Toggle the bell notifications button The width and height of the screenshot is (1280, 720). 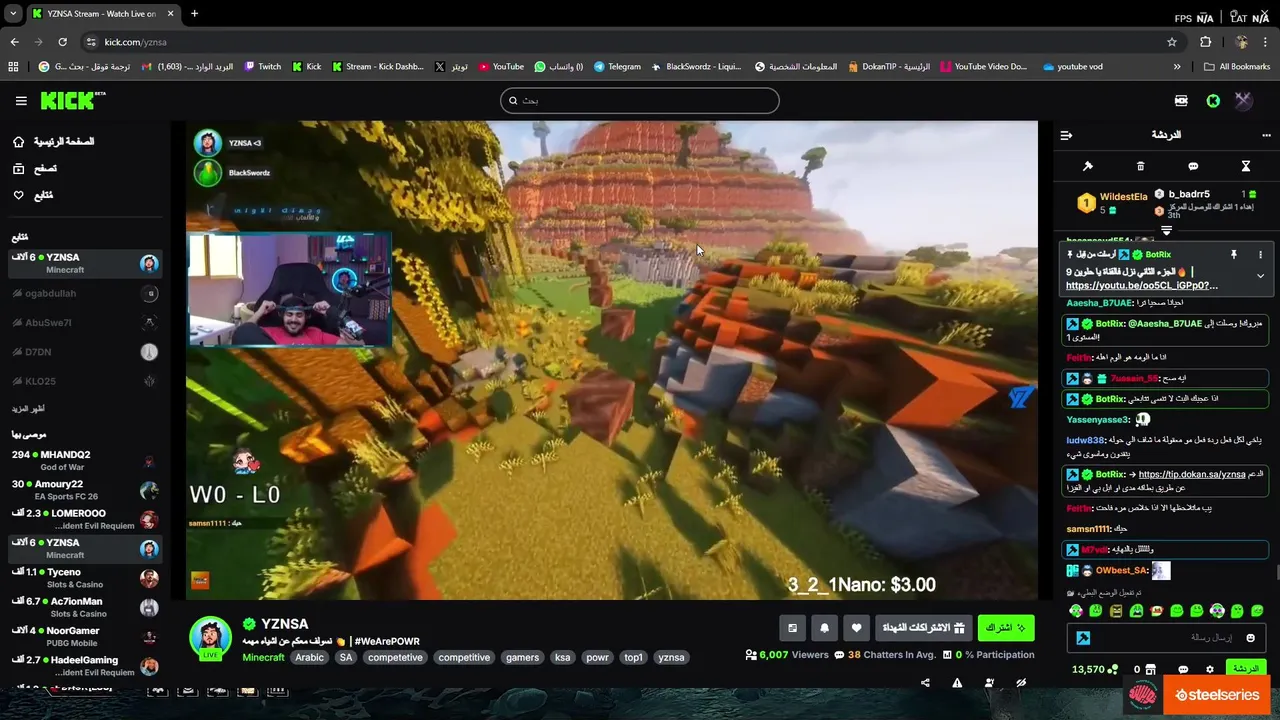824,628
